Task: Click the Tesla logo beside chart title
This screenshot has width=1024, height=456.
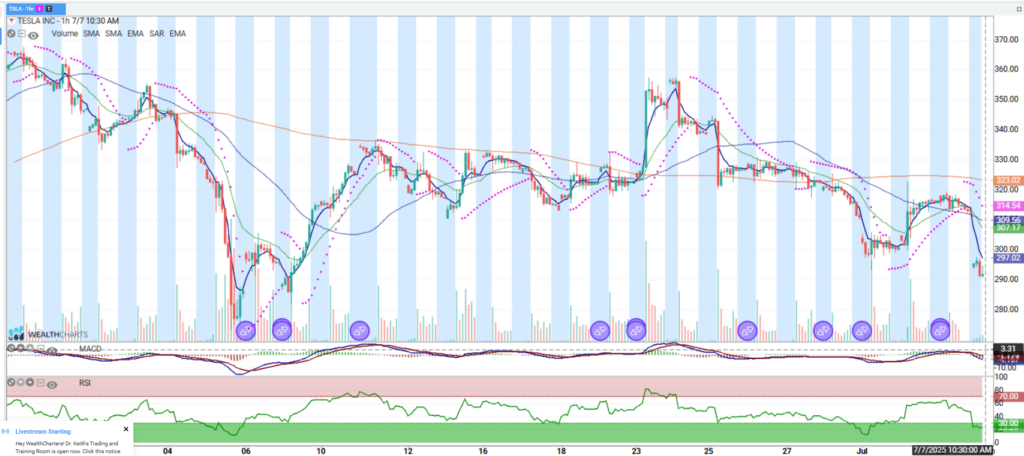Action: click(x=11, y=21)
